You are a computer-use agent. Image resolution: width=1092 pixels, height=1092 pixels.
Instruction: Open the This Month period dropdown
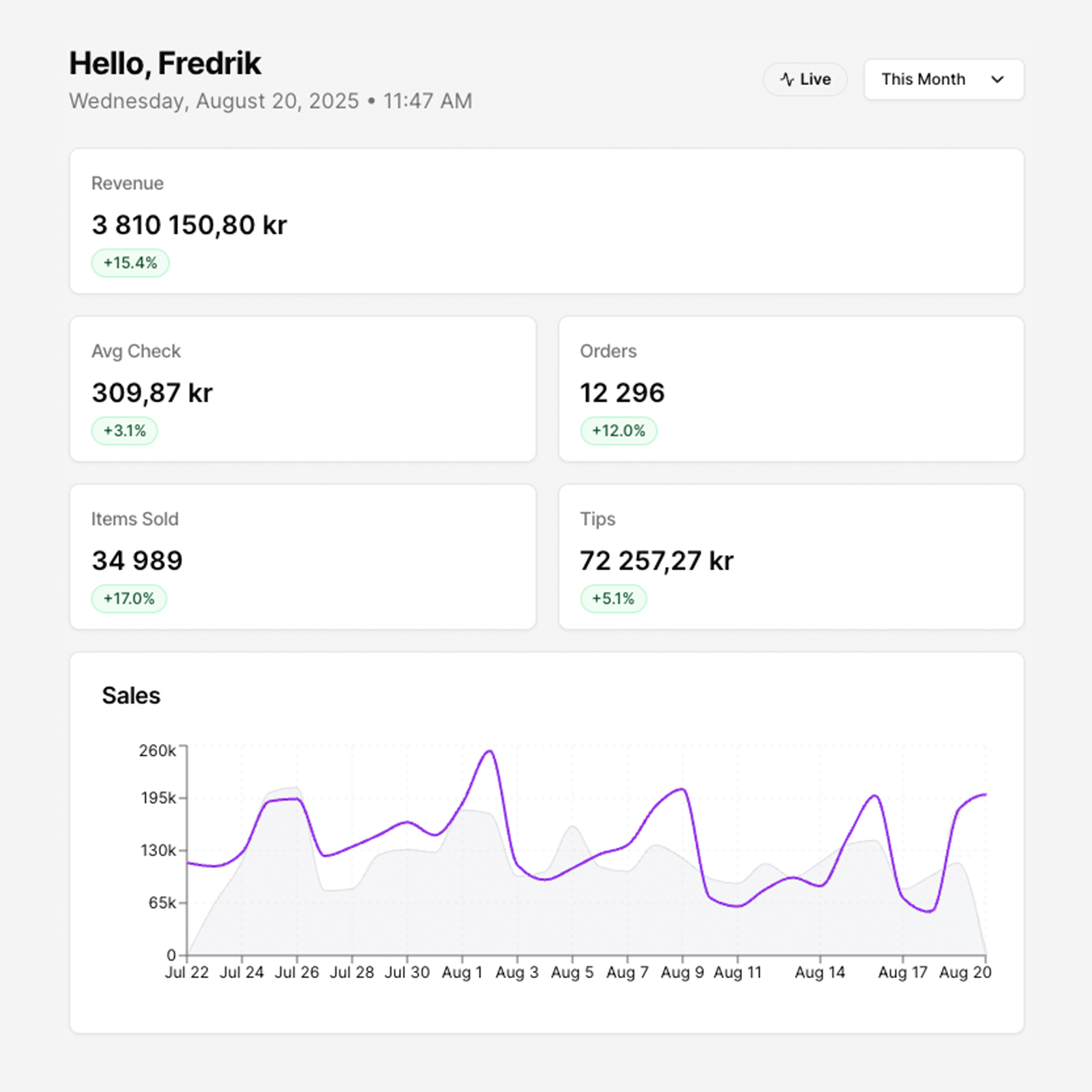943,79
